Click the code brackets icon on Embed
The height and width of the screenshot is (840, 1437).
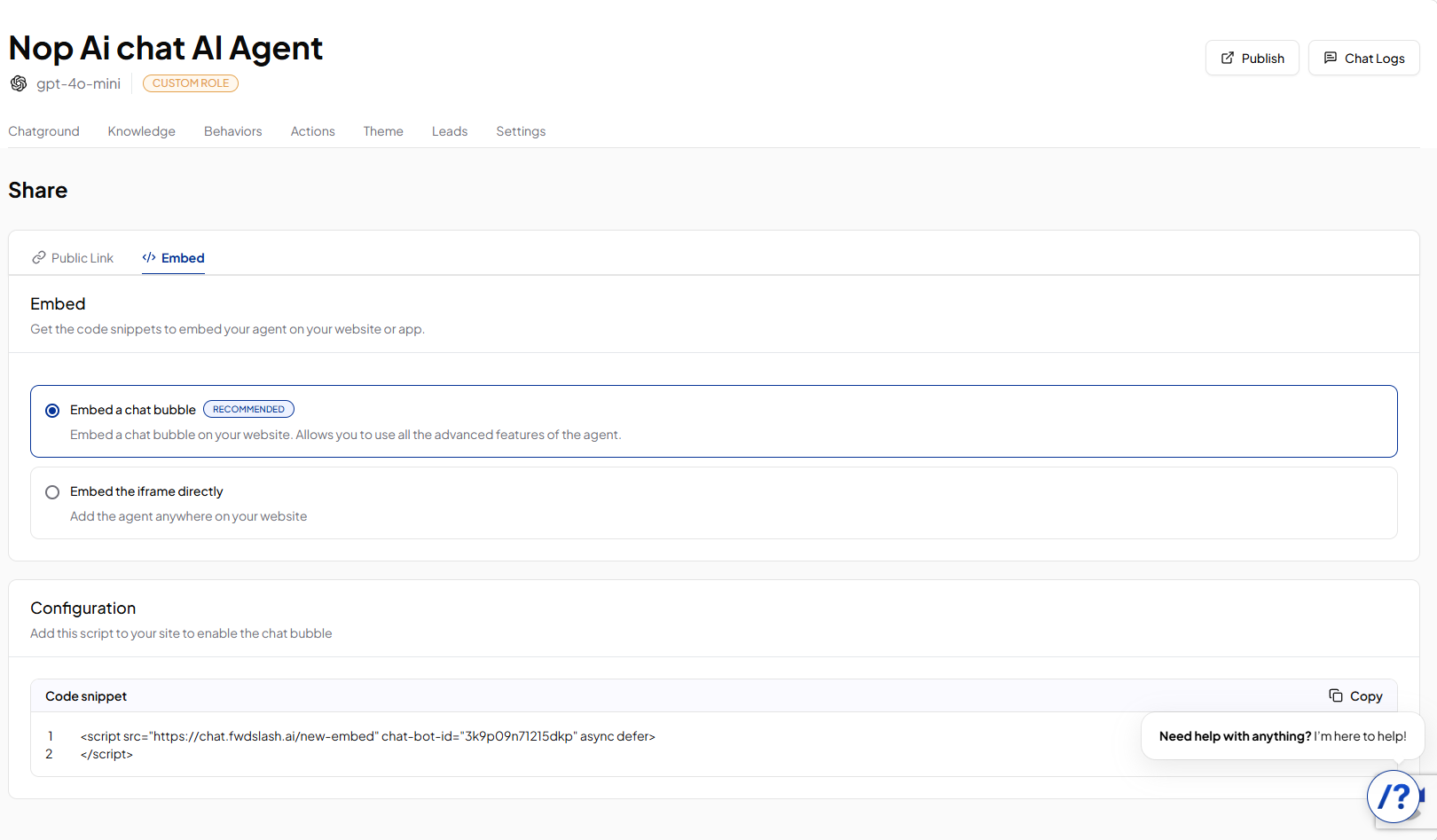149,257
